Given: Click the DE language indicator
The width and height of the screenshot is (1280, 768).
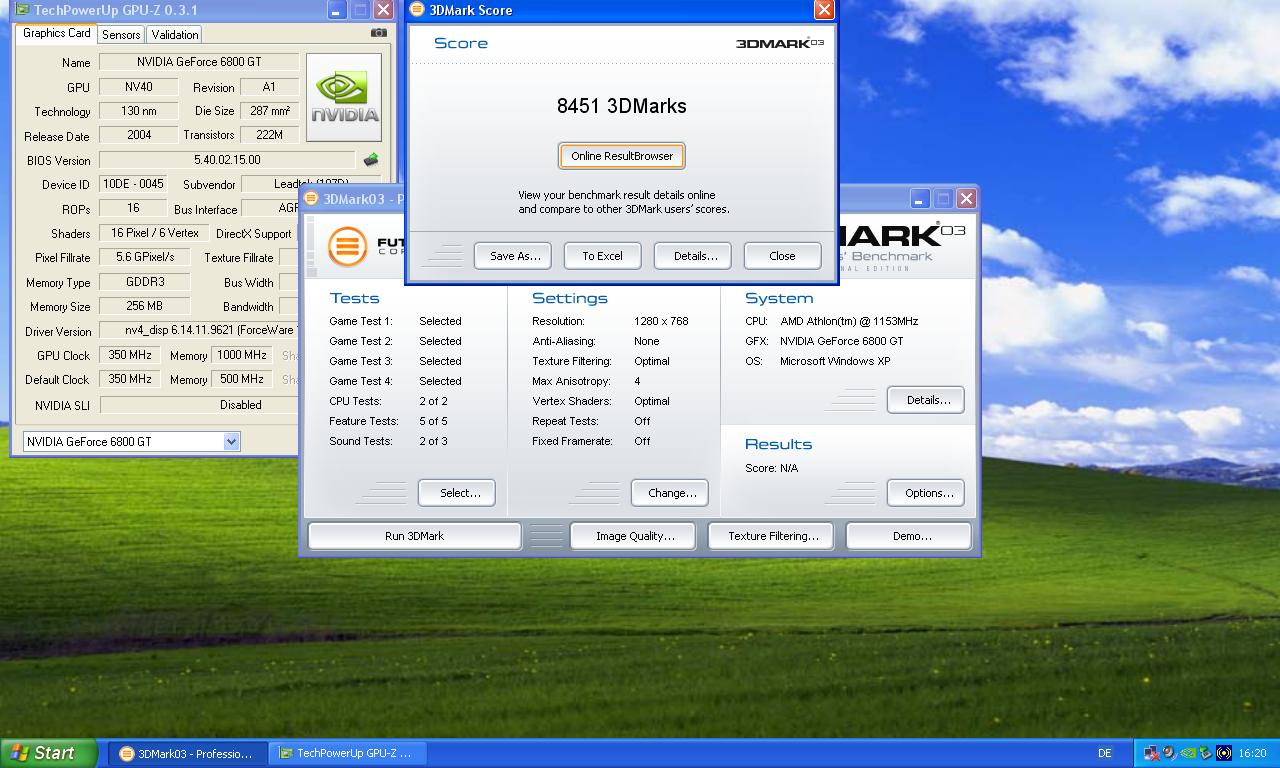Looking at the screenshot, I should [x=1105, y=753].
